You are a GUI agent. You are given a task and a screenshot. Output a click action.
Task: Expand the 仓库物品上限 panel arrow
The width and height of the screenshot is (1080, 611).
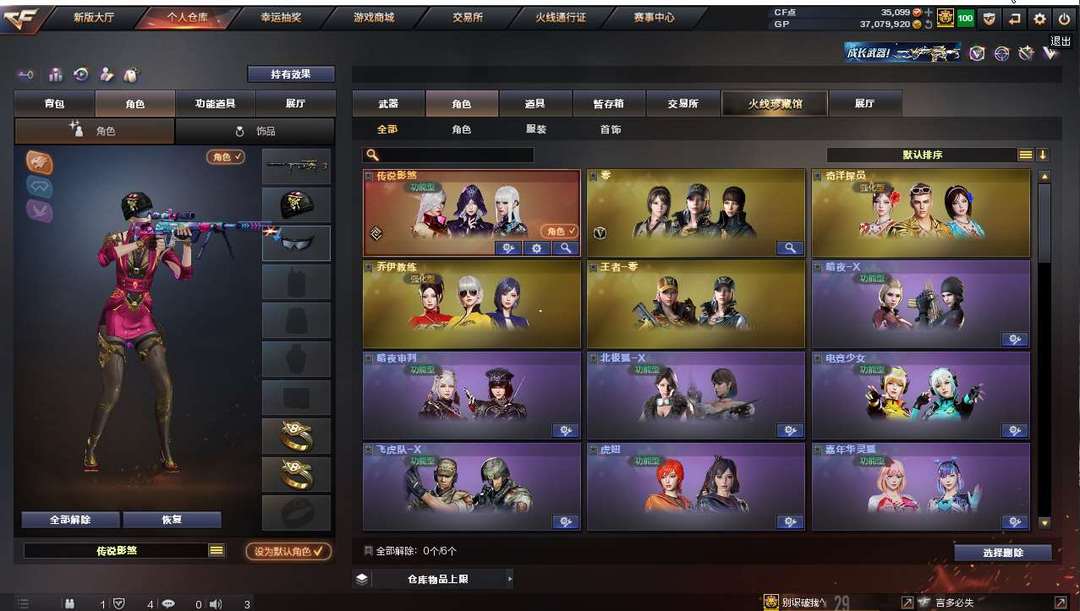510,579
